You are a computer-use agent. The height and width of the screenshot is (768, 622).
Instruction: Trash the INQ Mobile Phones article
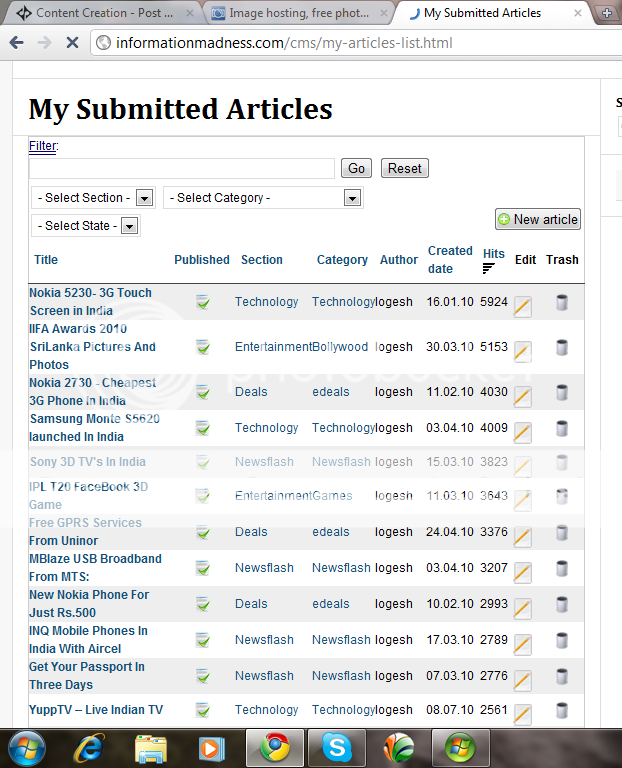562,640
